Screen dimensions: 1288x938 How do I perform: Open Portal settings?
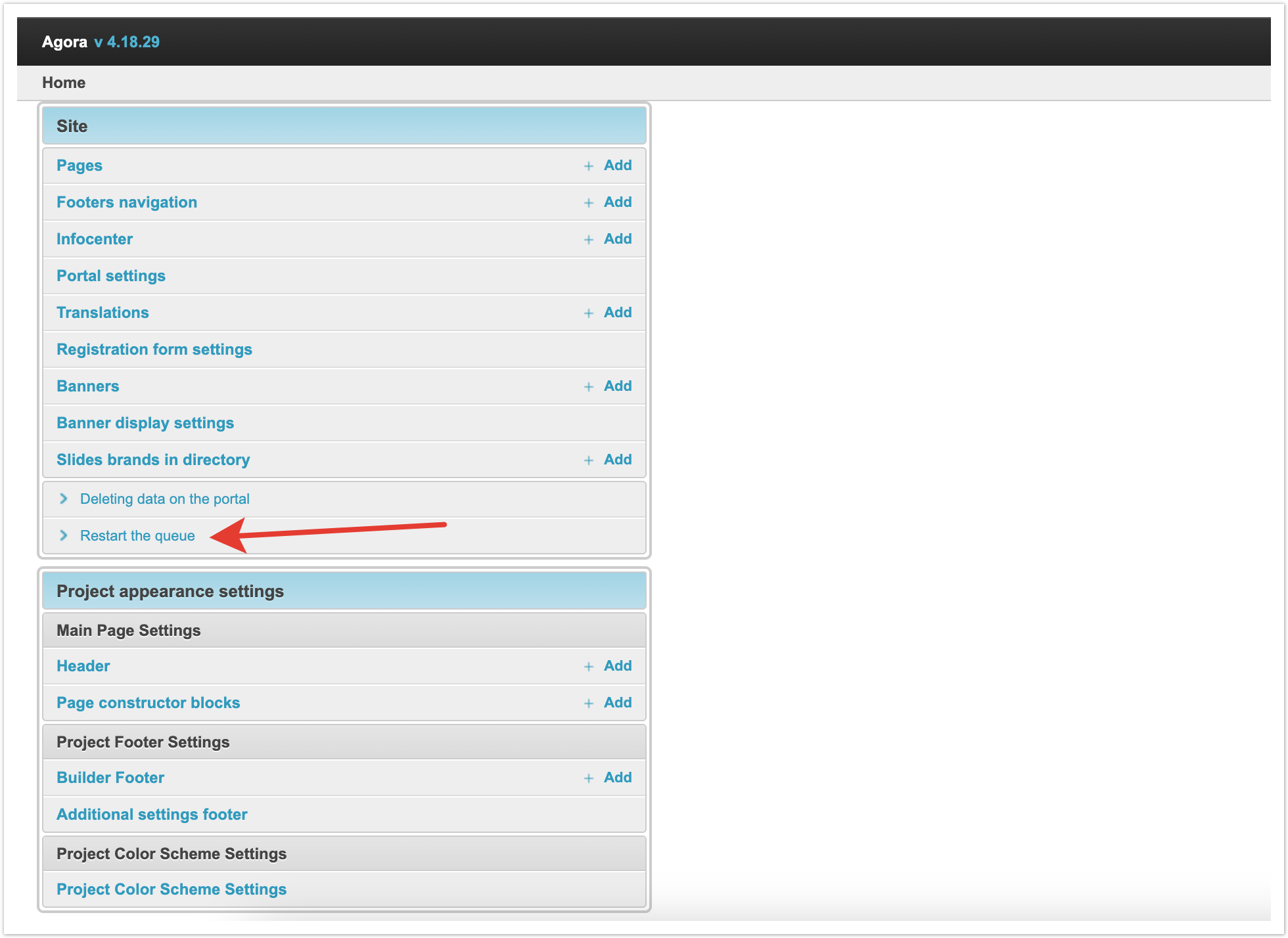pos(111,276)
